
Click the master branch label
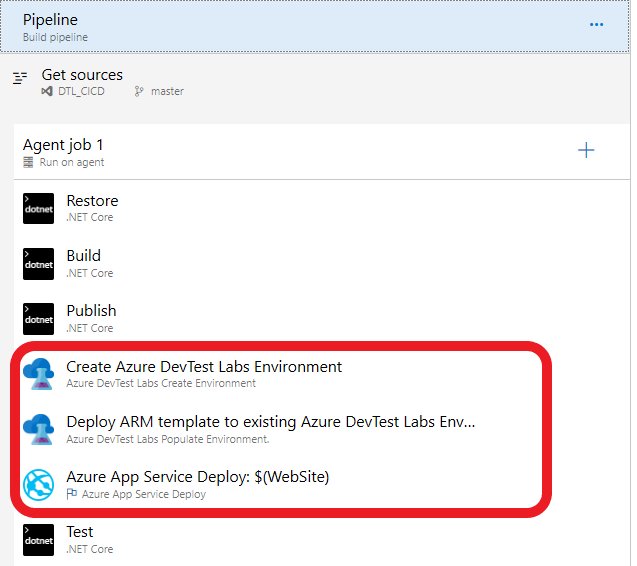(x=167, y=91)
